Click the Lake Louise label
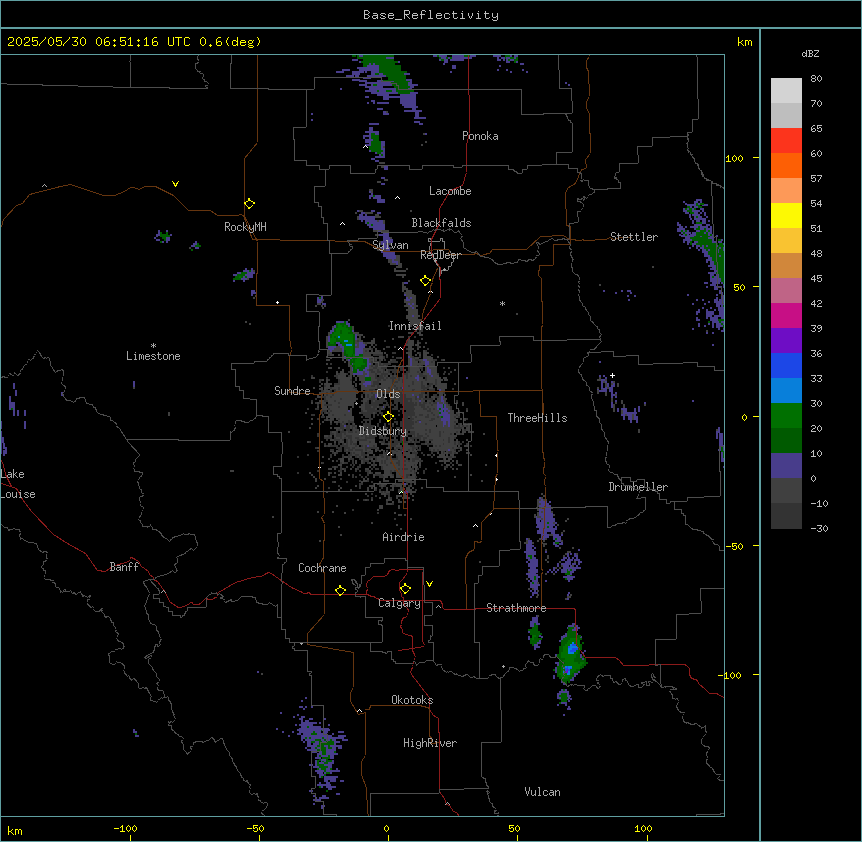The height and width of the screenshot is (842, 862). (18, 484)
